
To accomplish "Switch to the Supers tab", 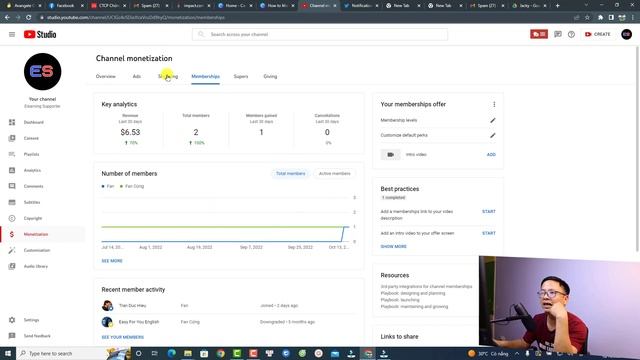I will pos(241,76).
